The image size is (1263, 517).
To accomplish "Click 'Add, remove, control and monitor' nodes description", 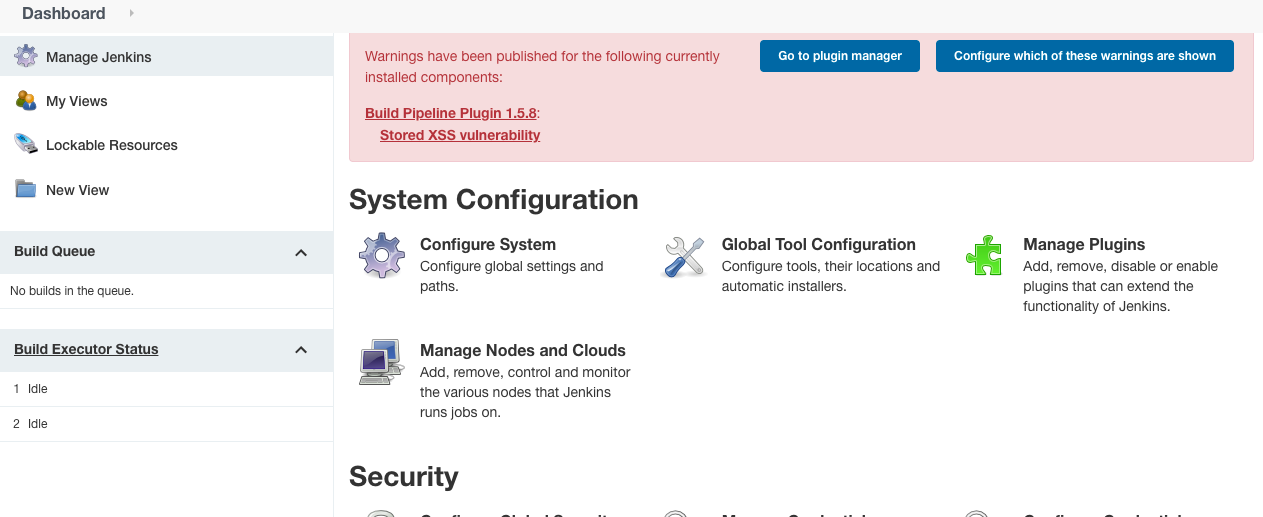I will 525,392.
